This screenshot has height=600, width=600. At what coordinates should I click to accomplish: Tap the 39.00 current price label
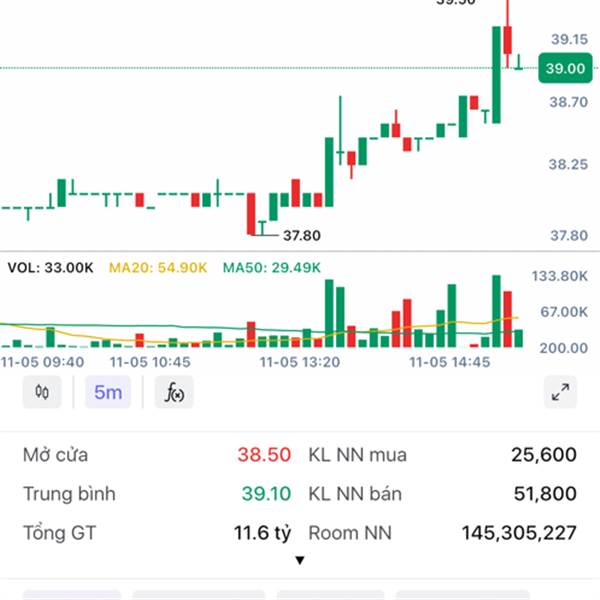565,68
